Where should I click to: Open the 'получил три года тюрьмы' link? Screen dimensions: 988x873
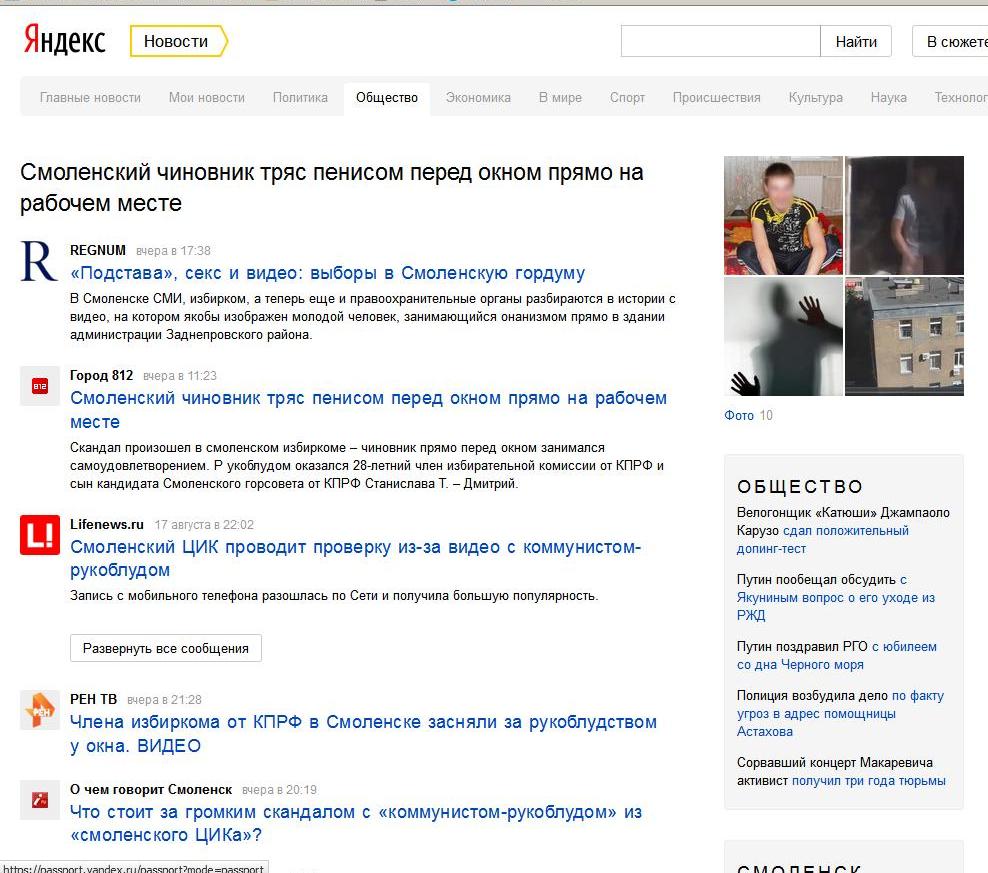point(868,781)
